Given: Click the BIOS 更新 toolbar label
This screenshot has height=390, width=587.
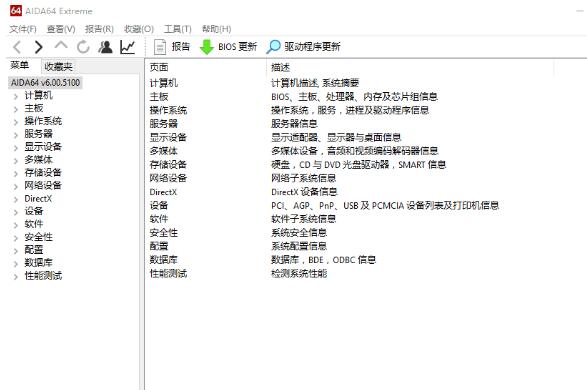Looking at the screenshot, I should click(237, 47).
